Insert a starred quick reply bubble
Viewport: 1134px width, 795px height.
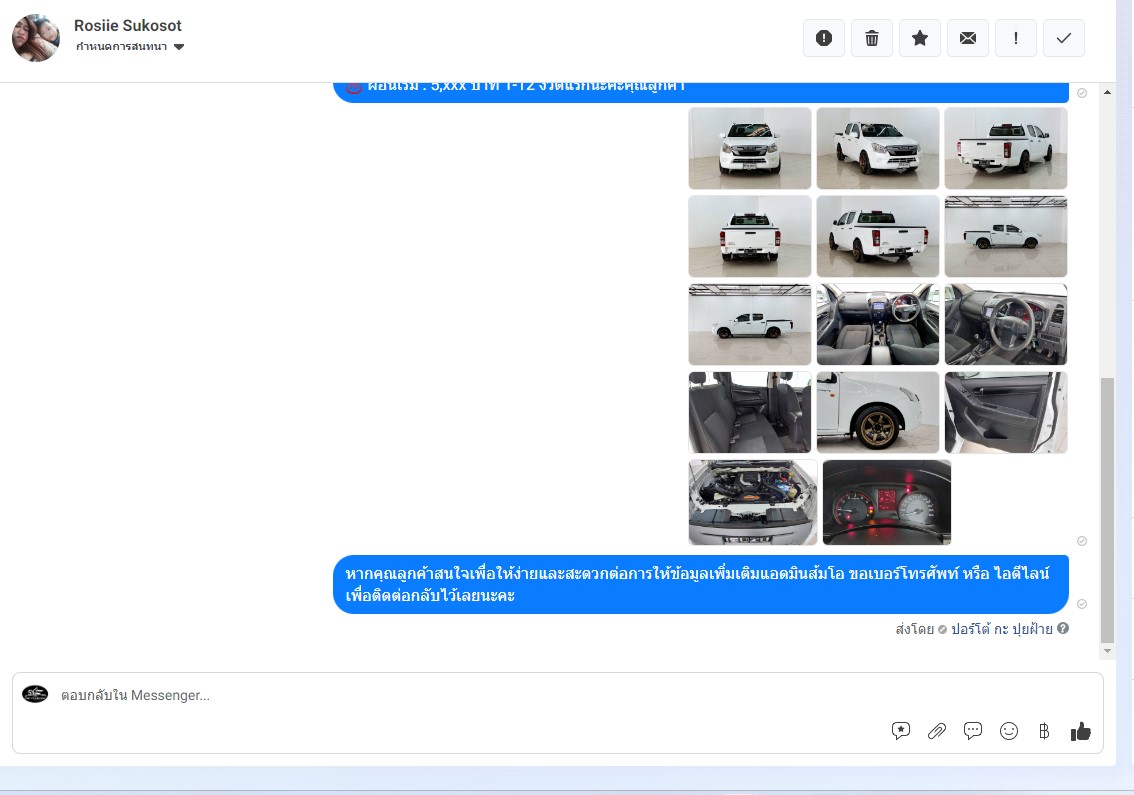[901, 731]
